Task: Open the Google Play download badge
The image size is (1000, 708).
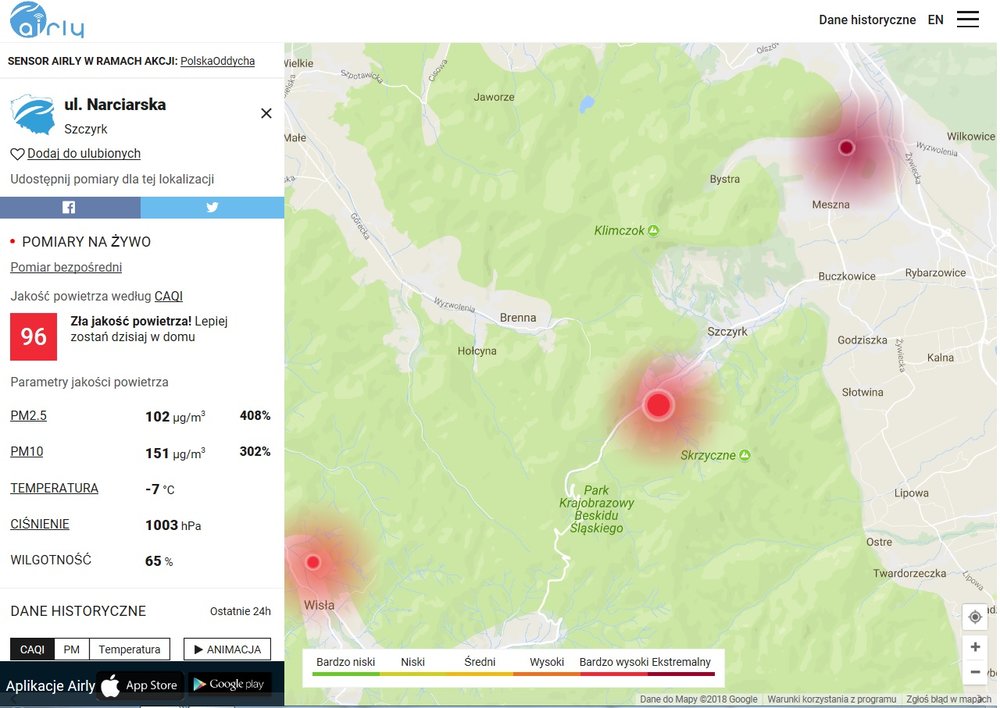Action: [x=230, y=684]
